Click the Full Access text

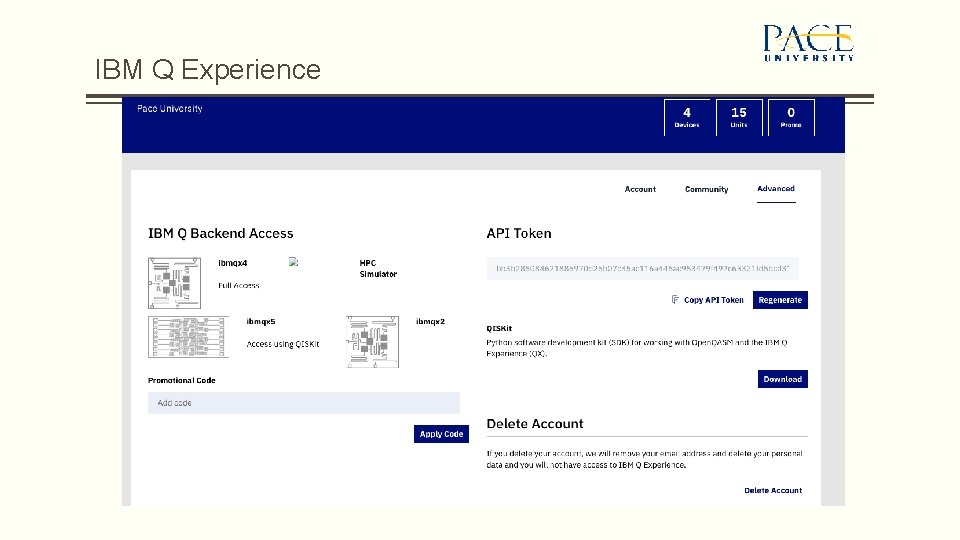pyautogui.click(x=239, y=285)
